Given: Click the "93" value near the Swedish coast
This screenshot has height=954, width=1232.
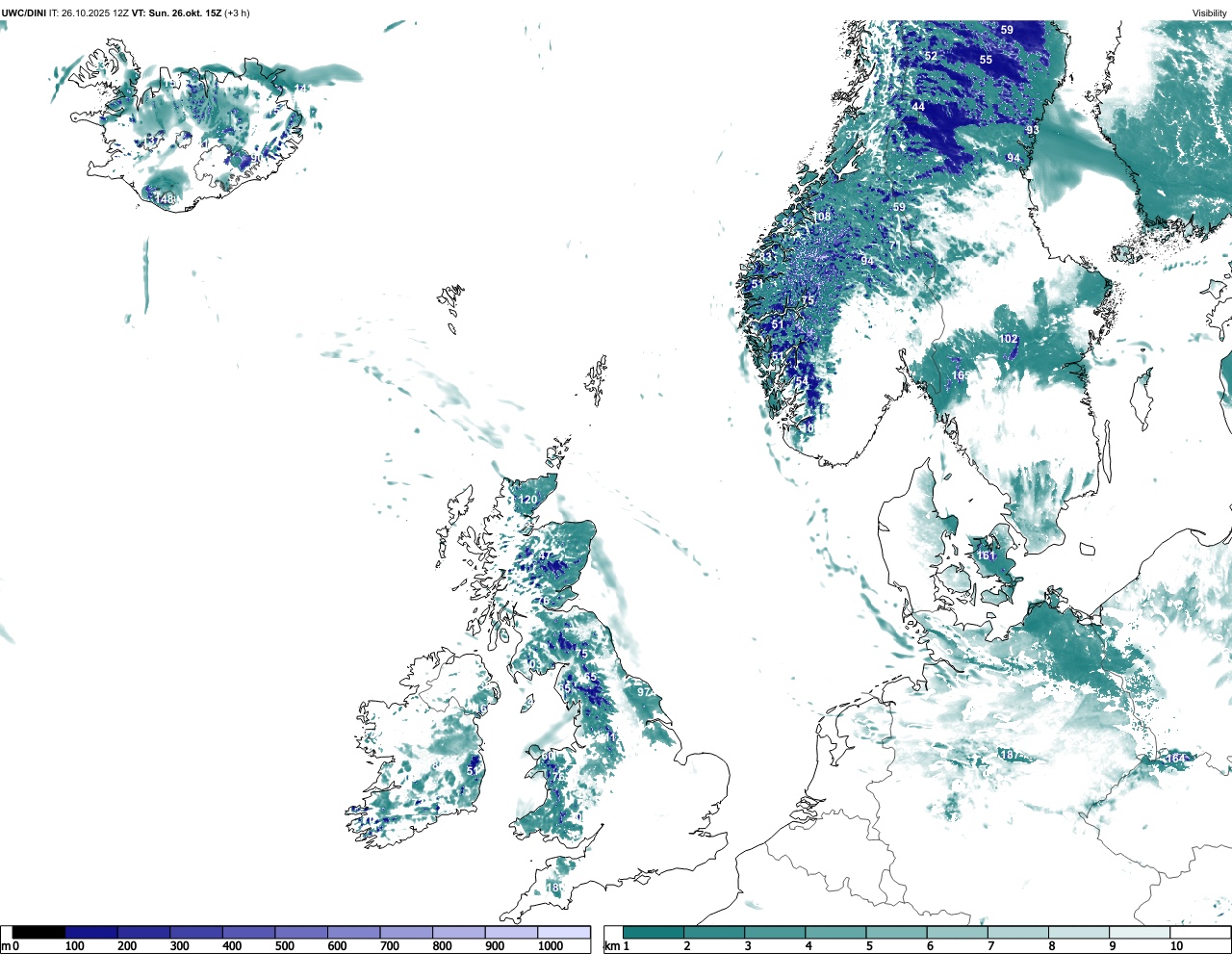Looking at the screenshot, I should pyautogui.click(x=1032, y=130).
